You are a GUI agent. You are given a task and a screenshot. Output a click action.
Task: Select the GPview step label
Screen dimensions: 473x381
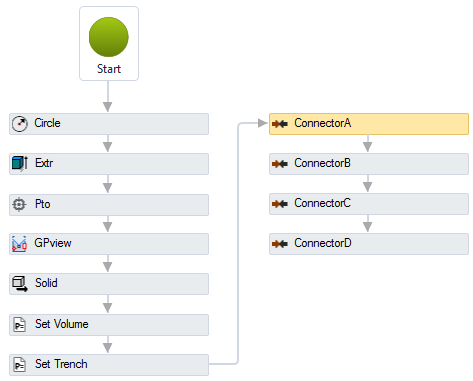tap(53, 243)
